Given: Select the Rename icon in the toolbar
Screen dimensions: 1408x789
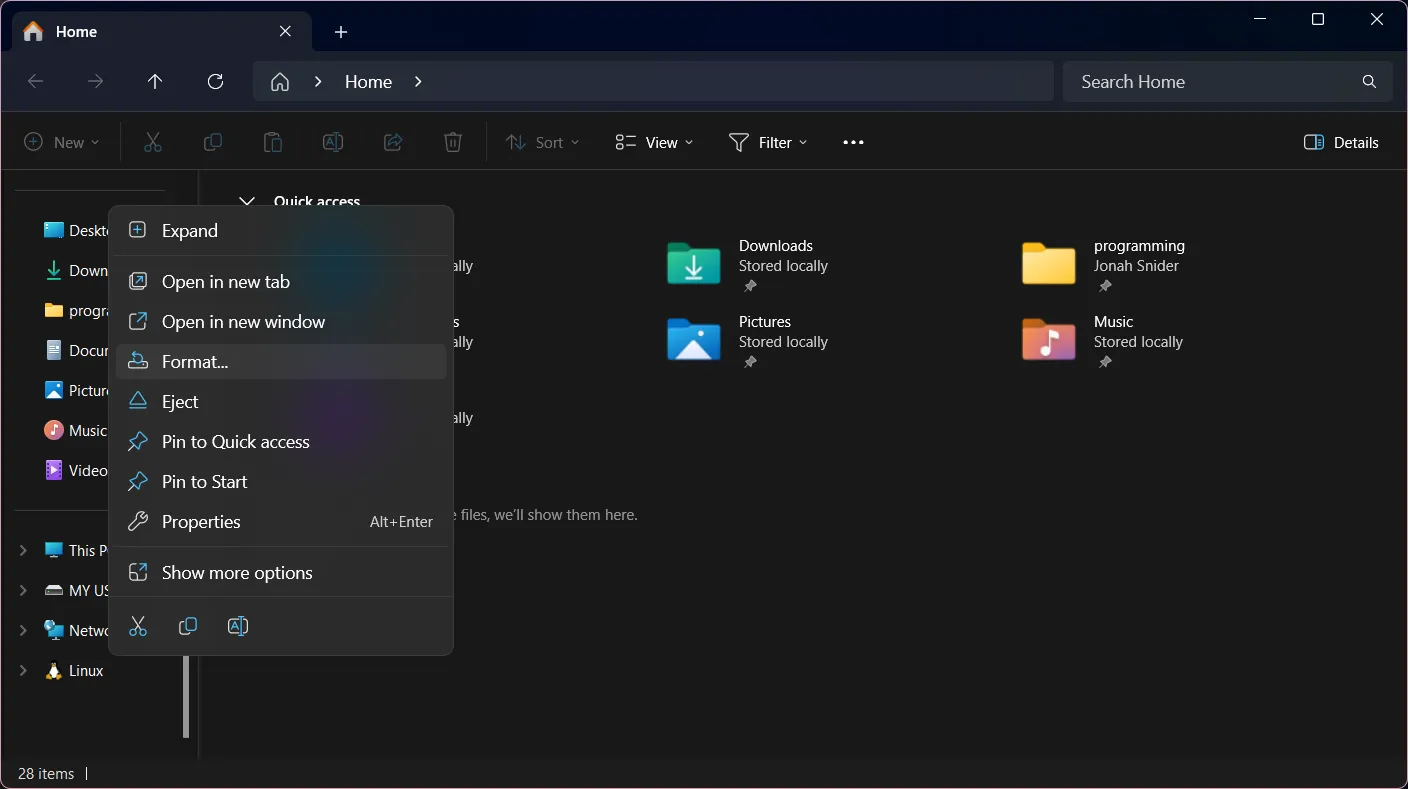Looking at the screenshot, I should point(332,142).
